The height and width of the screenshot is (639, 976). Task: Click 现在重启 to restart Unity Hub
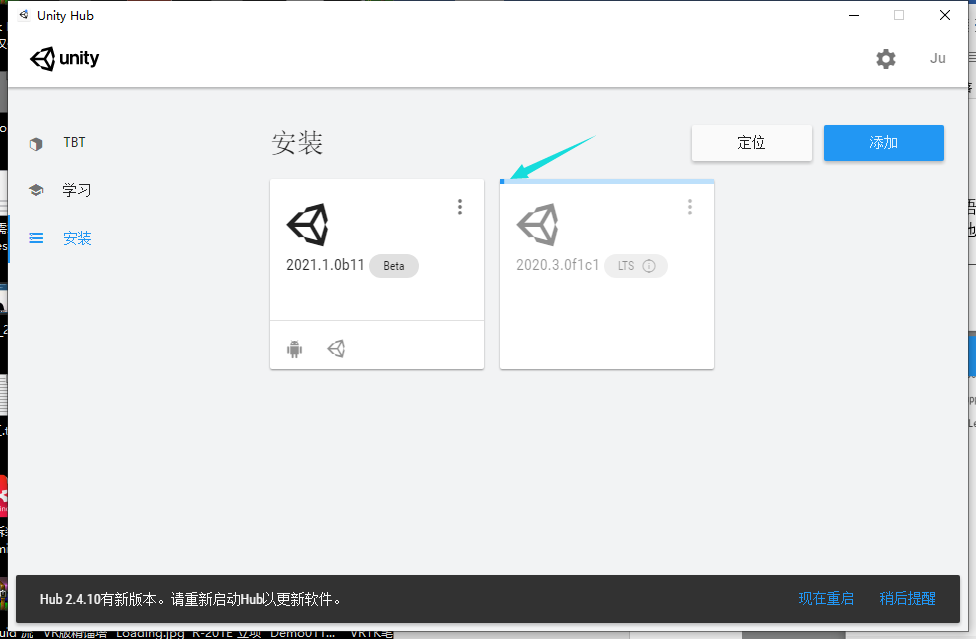(826, 598)
